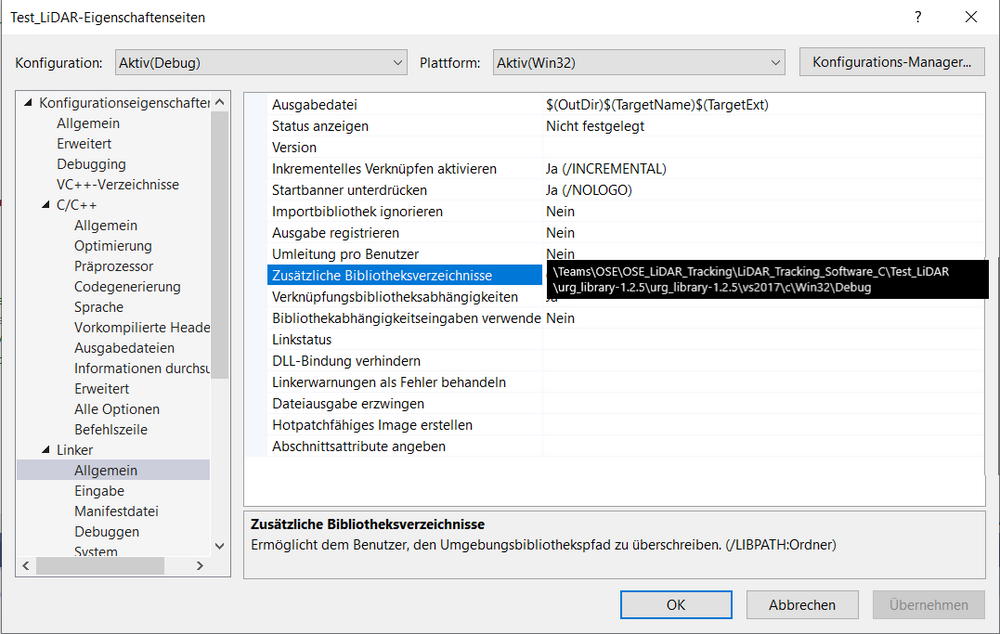This screenshot has height=634, width=1000.
Task: Click the help question mark icon
Action: [918, 17]
